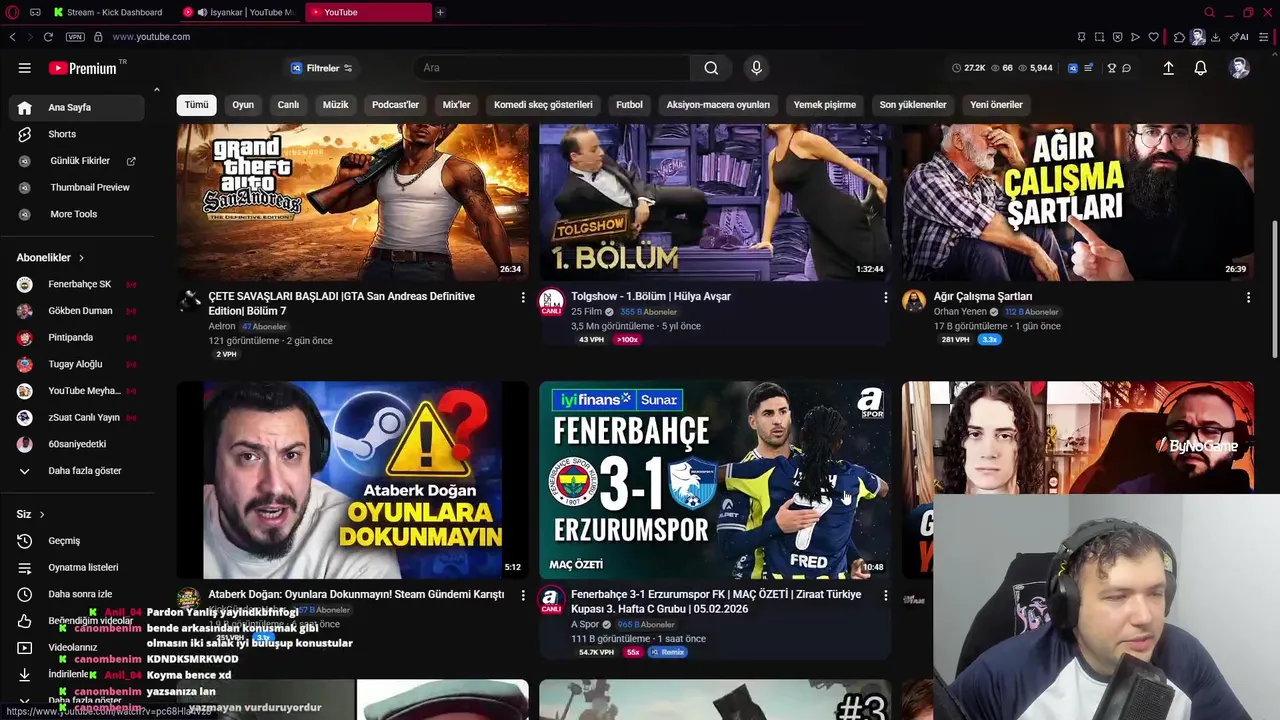Expand the Abonelikler section chevron
Screen dimensions: 1280x720
click(x=81, y=258)
